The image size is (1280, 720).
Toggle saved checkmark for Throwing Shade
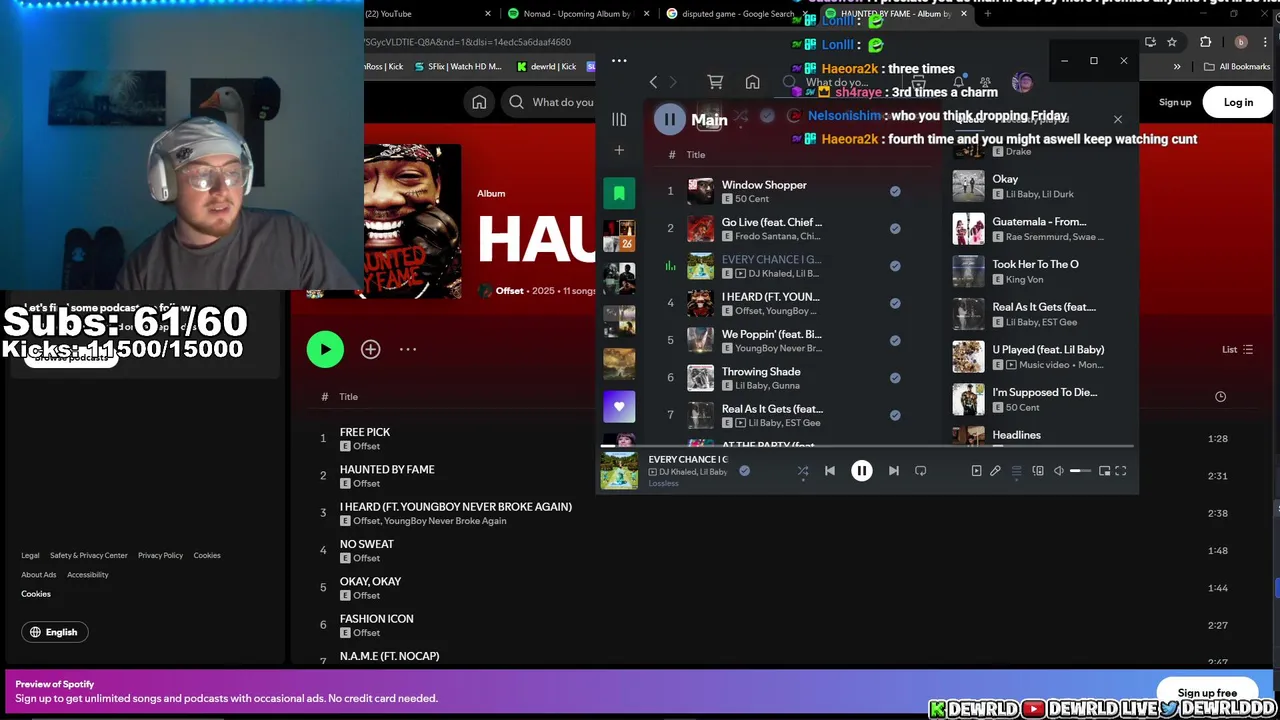(895, 378)
